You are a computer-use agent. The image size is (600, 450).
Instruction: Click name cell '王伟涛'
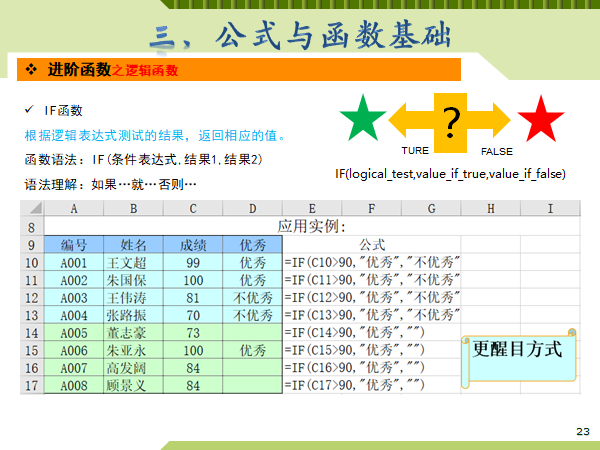pyautogui.click(x=133, y=298)
